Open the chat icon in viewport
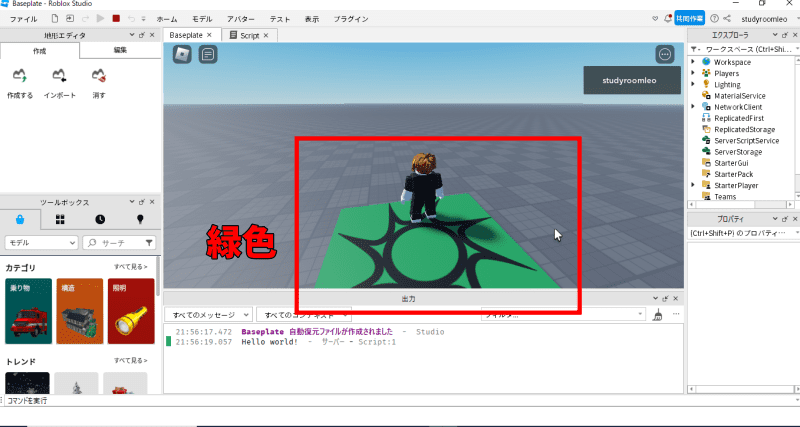 point(208,54)
